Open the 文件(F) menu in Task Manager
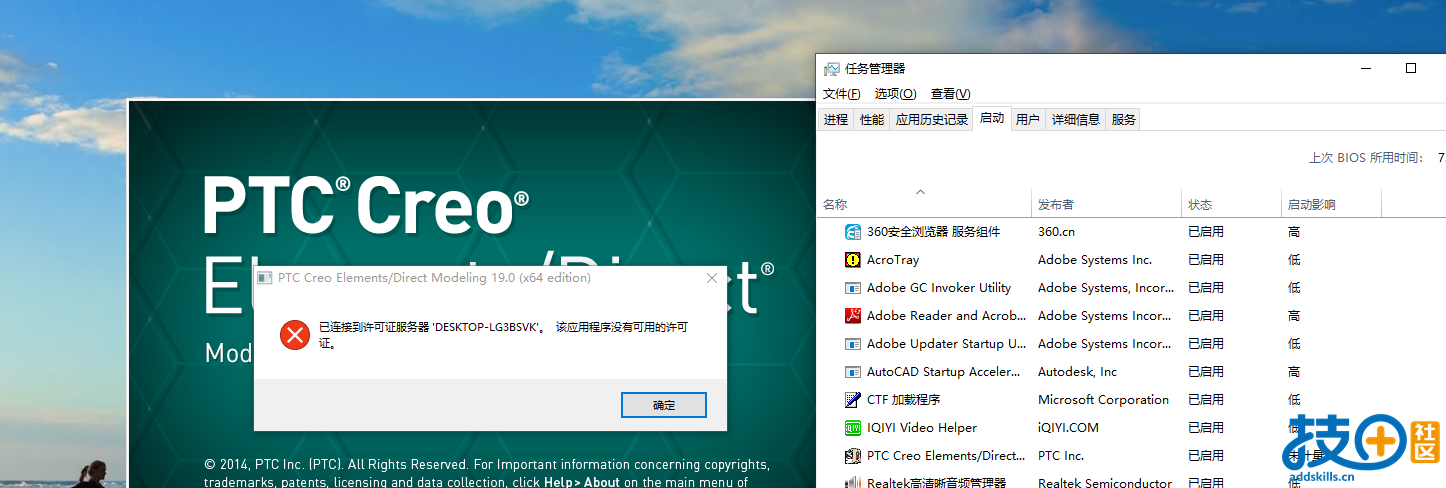The image size is (1446, 488). point(841,94)
